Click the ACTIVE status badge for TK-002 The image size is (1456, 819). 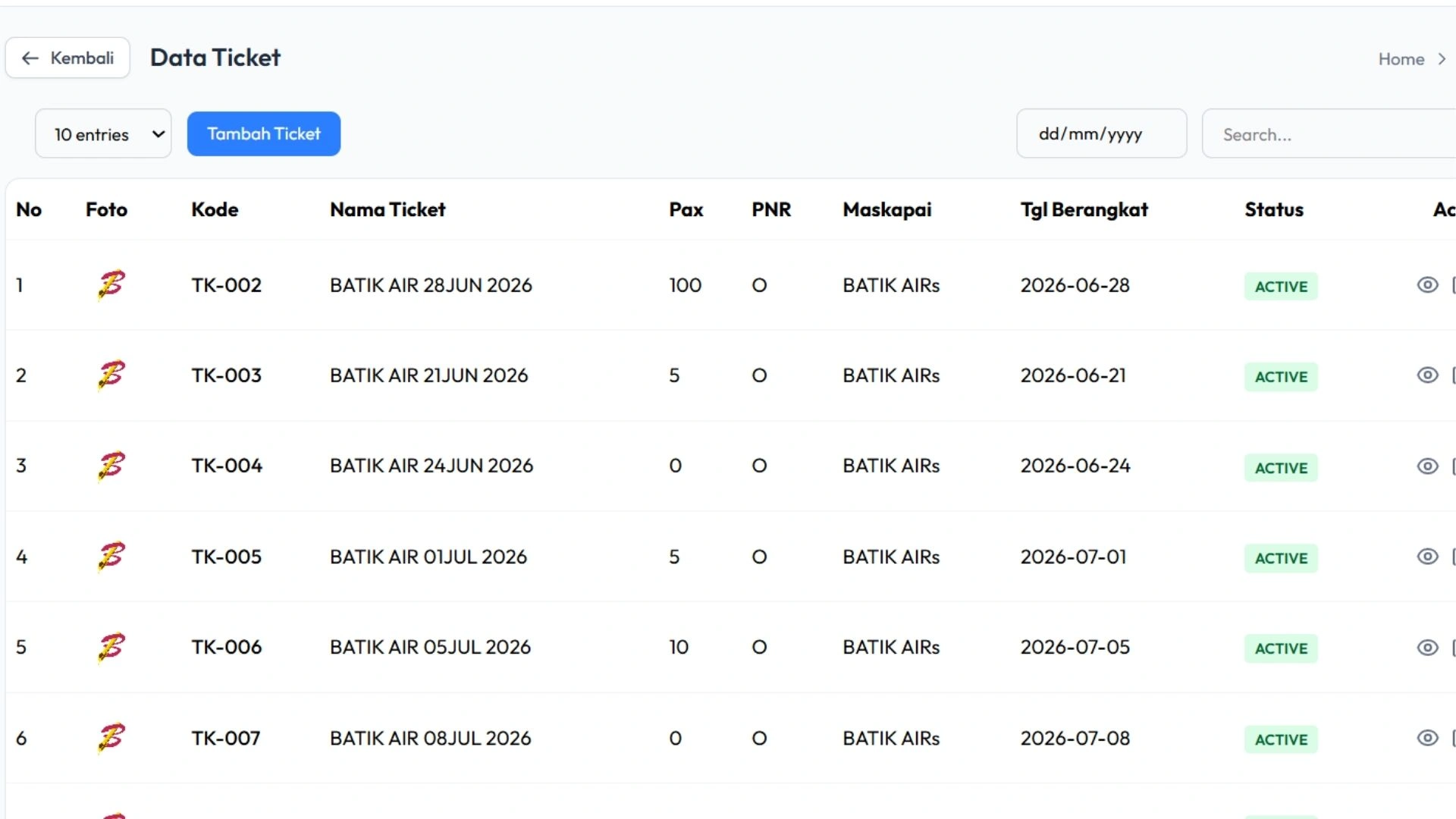[x=1280, y=287]
